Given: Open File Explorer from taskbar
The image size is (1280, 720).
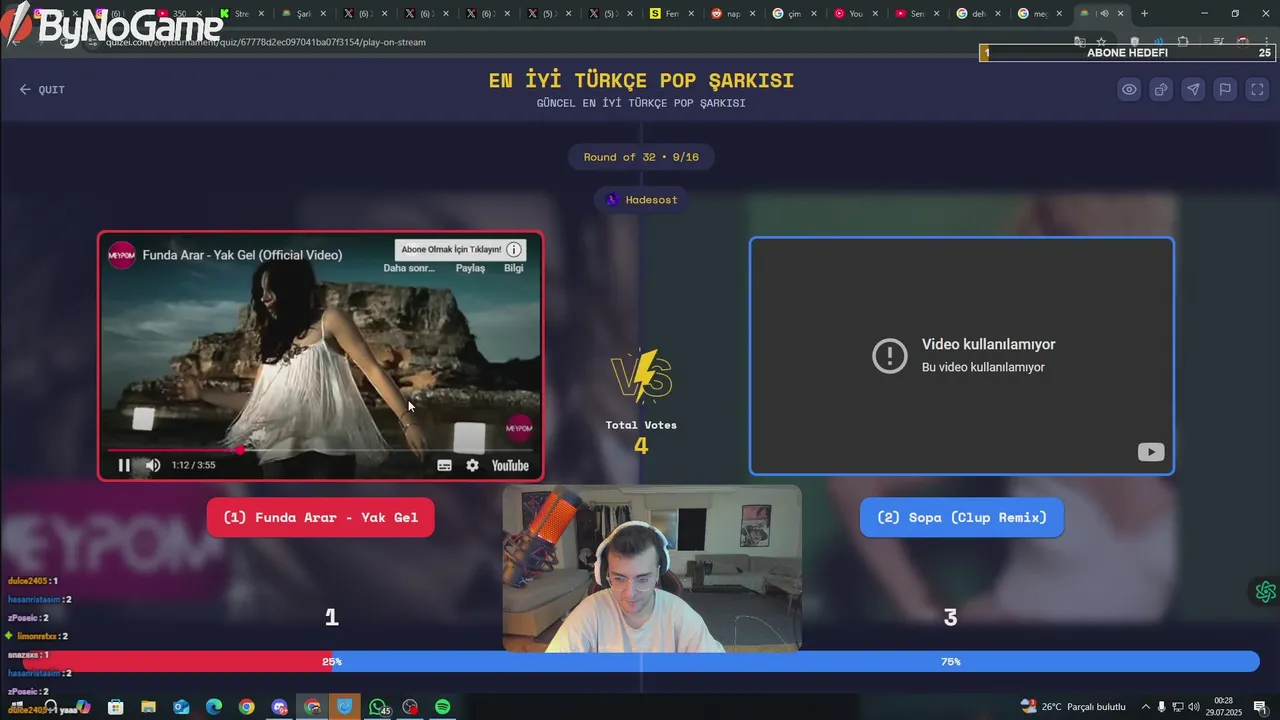Looking at the screenshot, I should (148, 707).
